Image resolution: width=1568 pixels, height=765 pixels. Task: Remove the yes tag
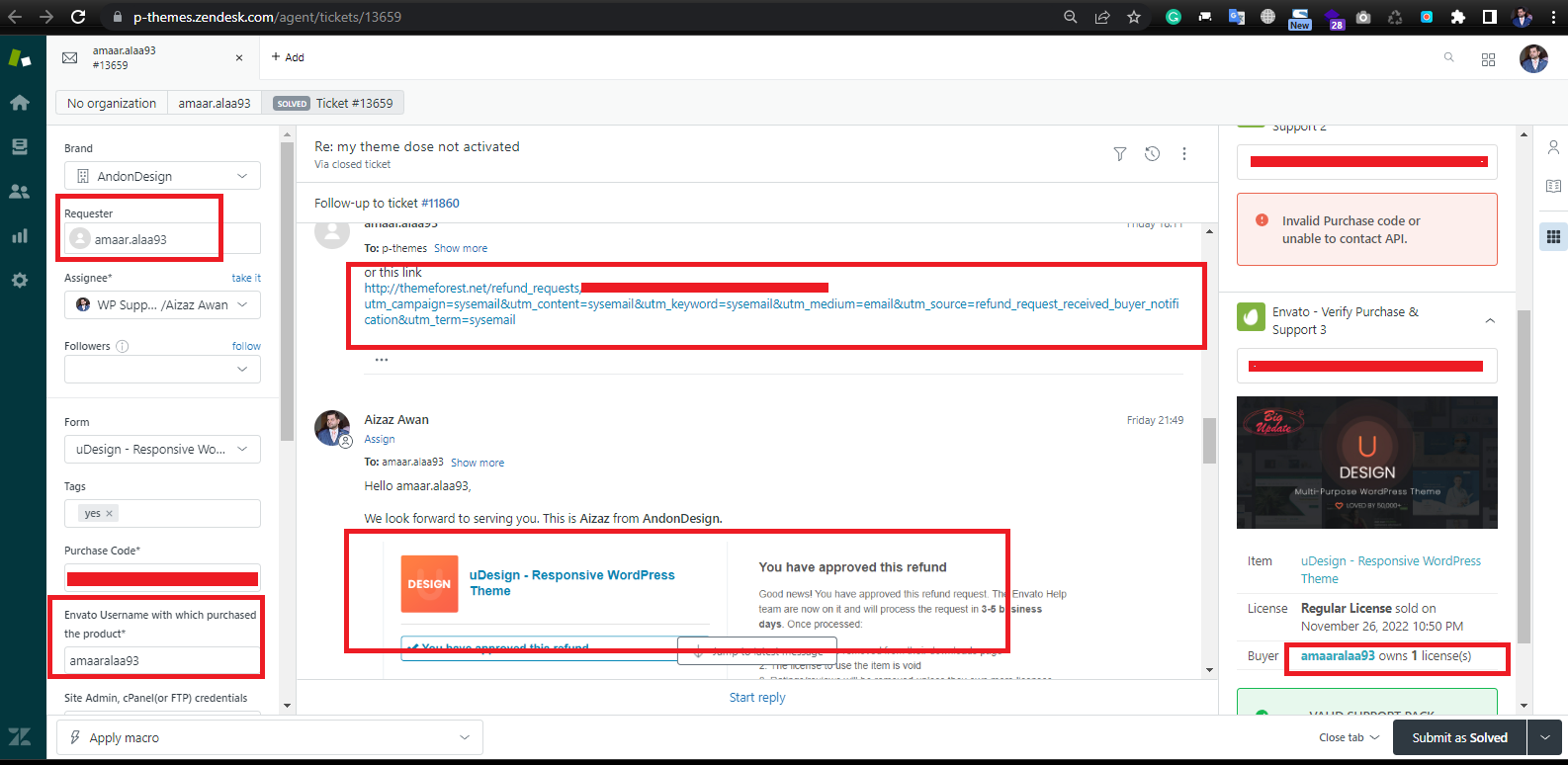click(109, 514)
